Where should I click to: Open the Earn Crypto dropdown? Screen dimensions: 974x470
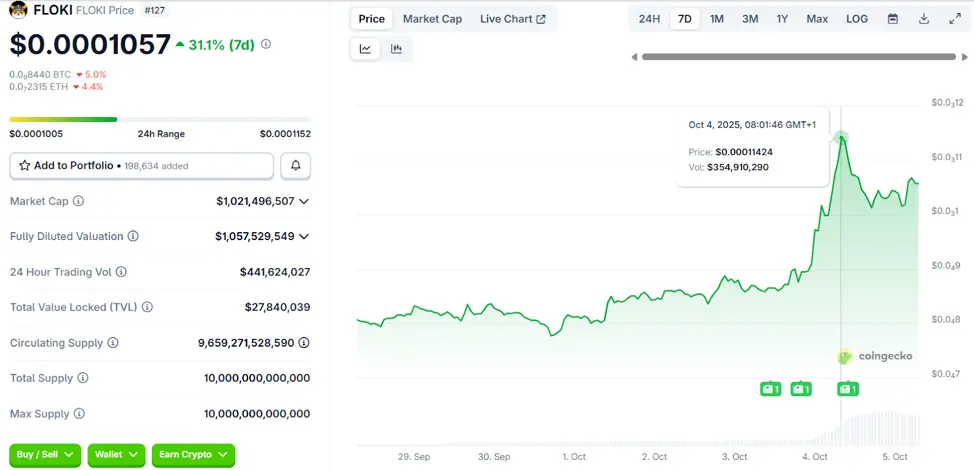pyautogui.click(x=193, y=455)
